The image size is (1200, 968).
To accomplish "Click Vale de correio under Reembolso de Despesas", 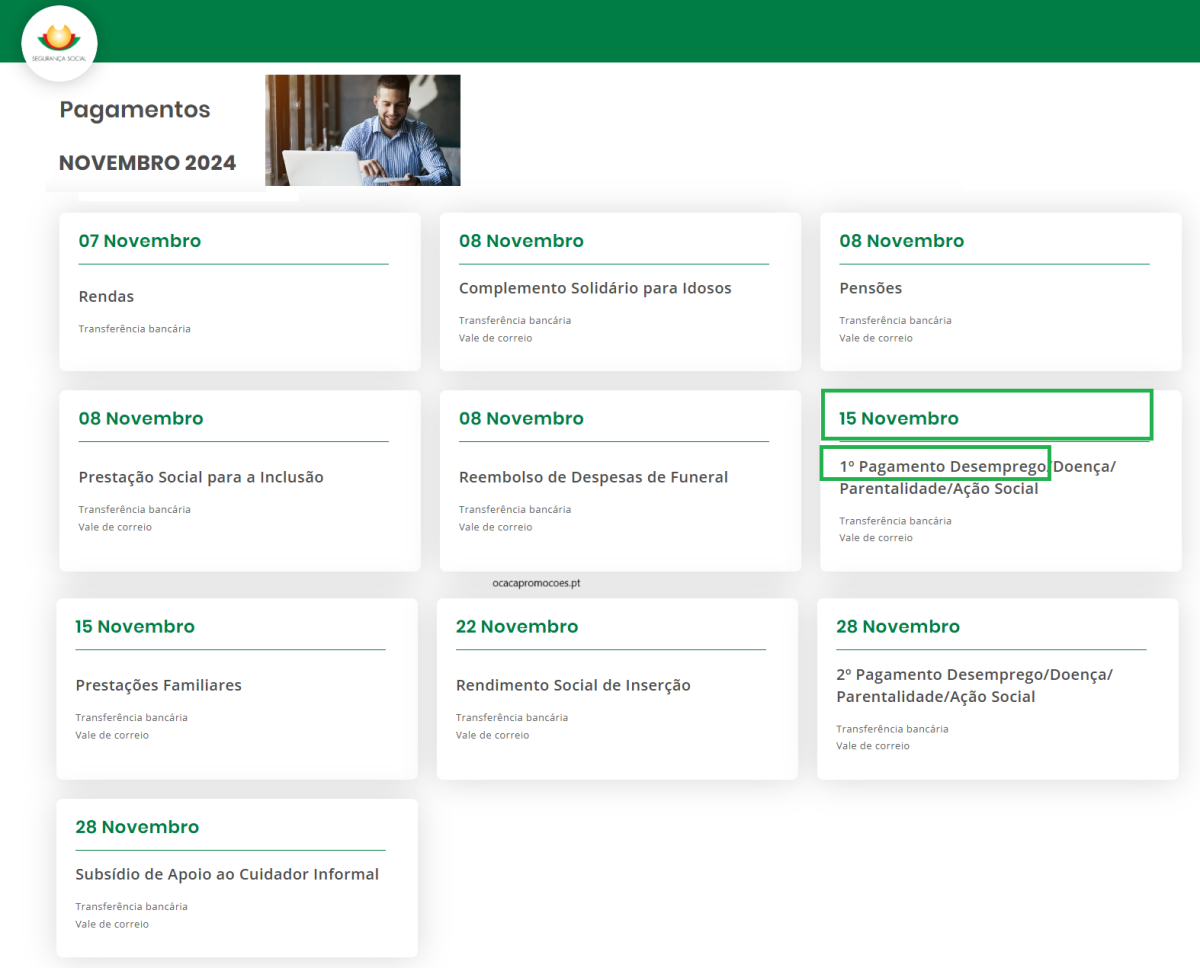I will [496, 527].
